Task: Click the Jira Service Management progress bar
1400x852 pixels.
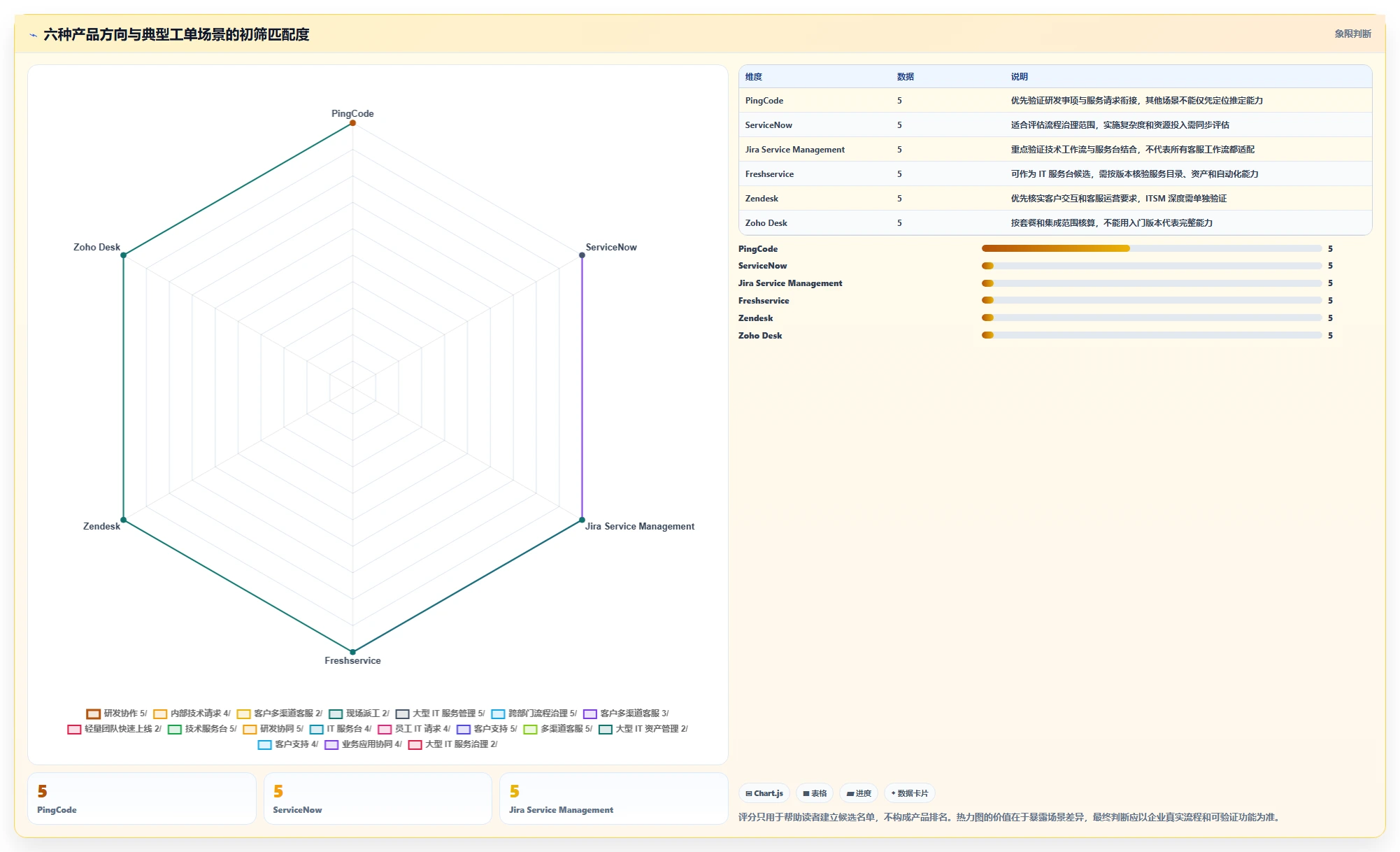Action: tap(1152, 283)
